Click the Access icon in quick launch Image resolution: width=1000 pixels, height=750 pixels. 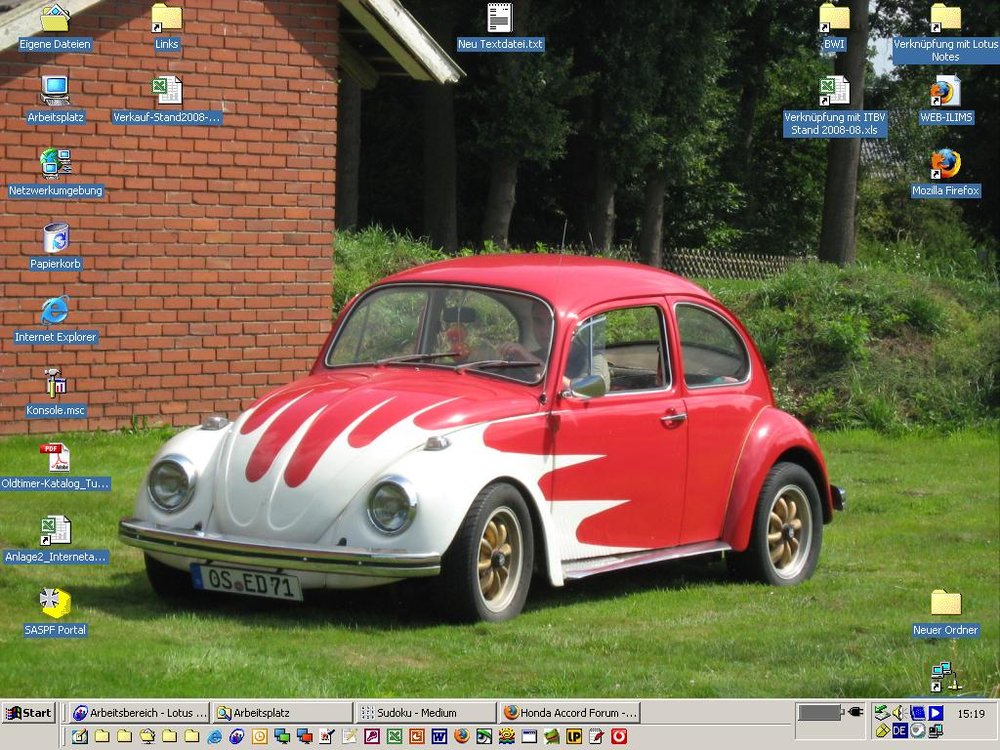pos(372,736)
